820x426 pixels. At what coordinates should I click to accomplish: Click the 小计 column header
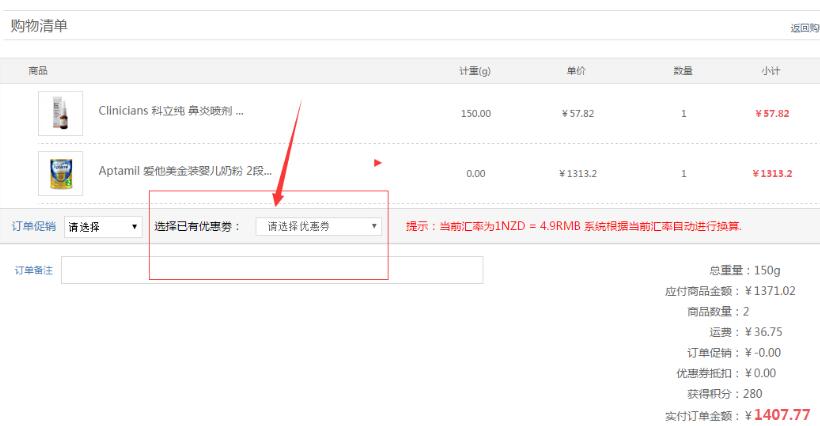point(771,71)
